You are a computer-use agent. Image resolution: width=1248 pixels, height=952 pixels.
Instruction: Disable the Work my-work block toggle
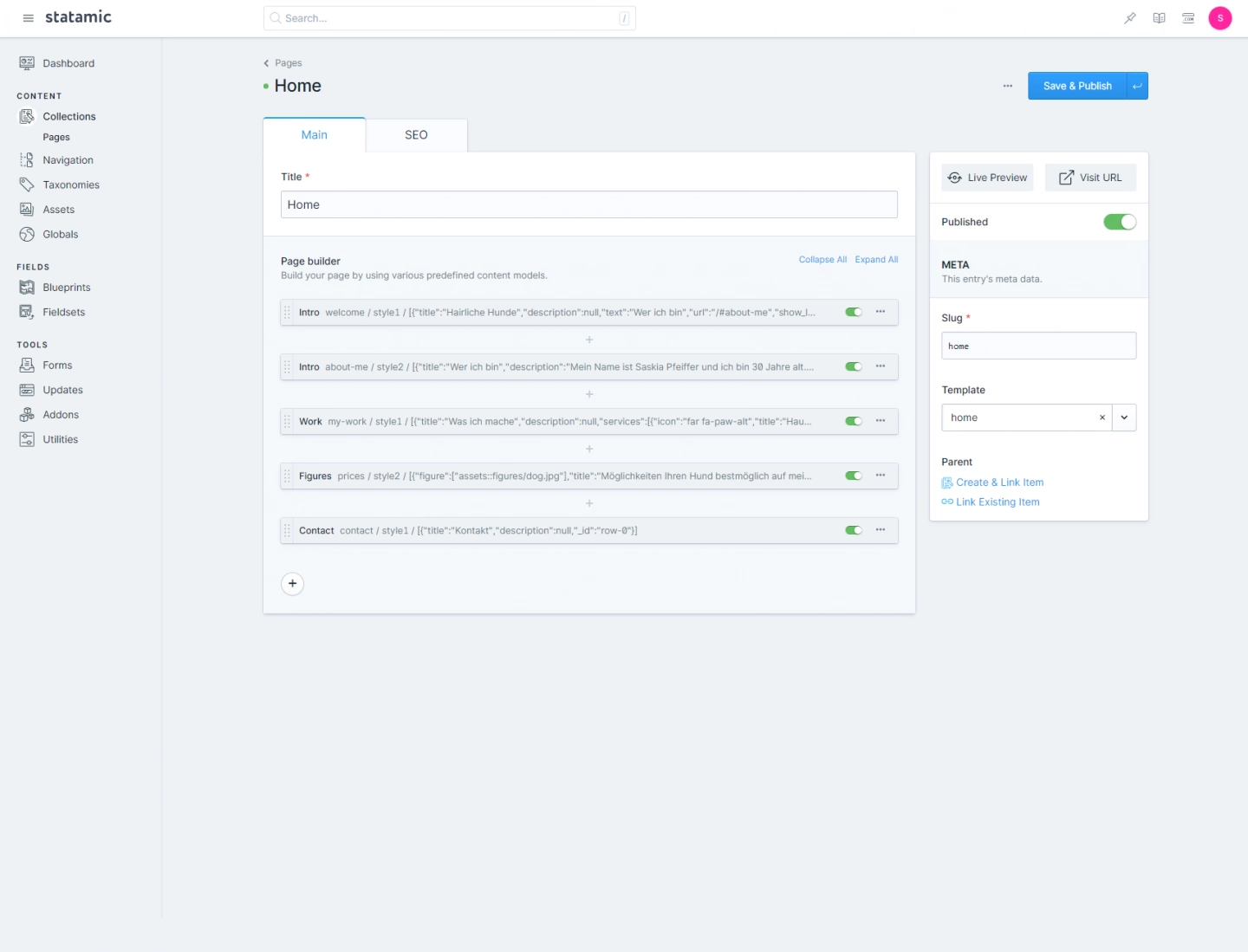[x=854, y=421]
